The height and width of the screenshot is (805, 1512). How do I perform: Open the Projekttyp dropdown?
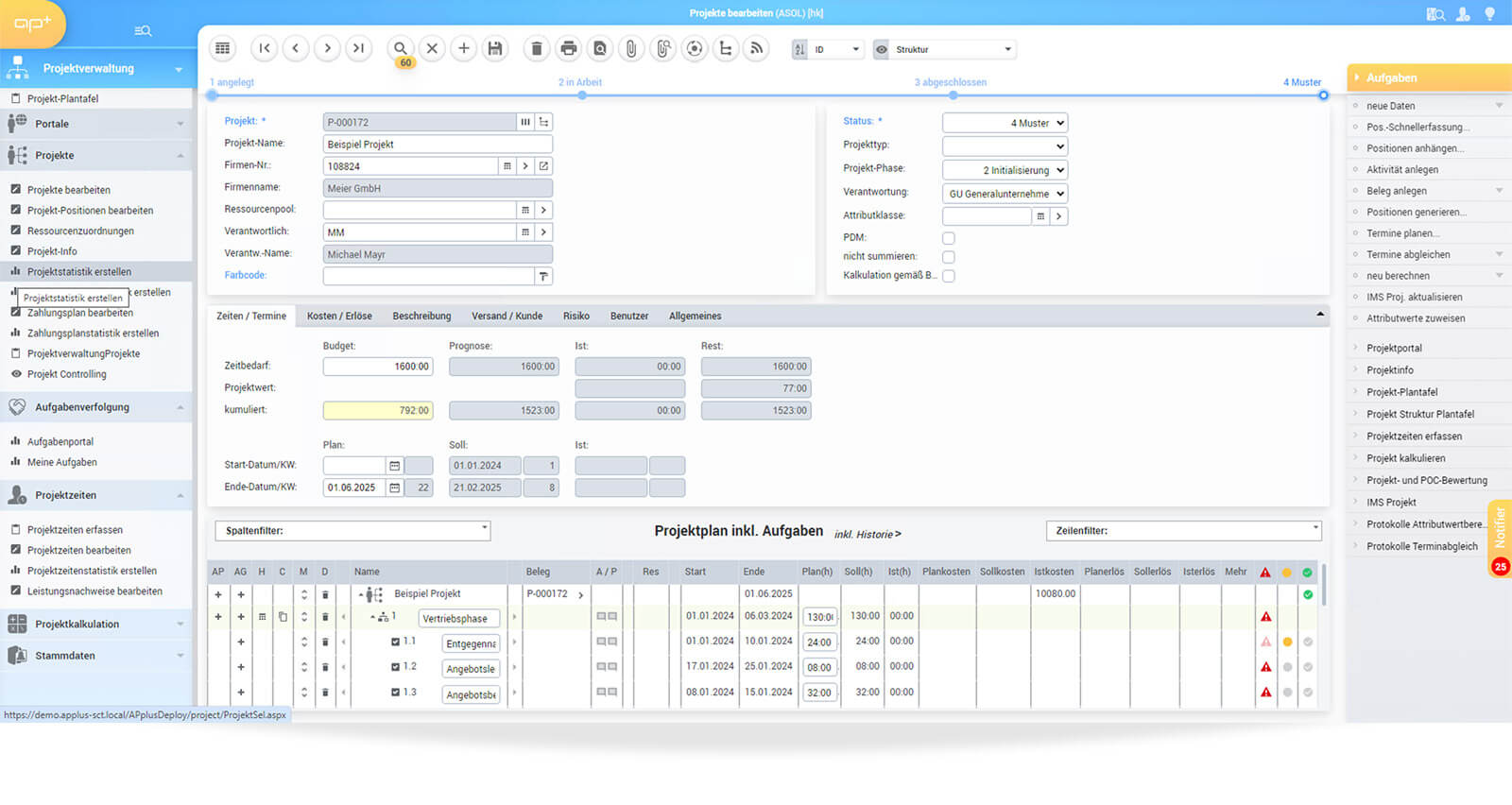1005,146
